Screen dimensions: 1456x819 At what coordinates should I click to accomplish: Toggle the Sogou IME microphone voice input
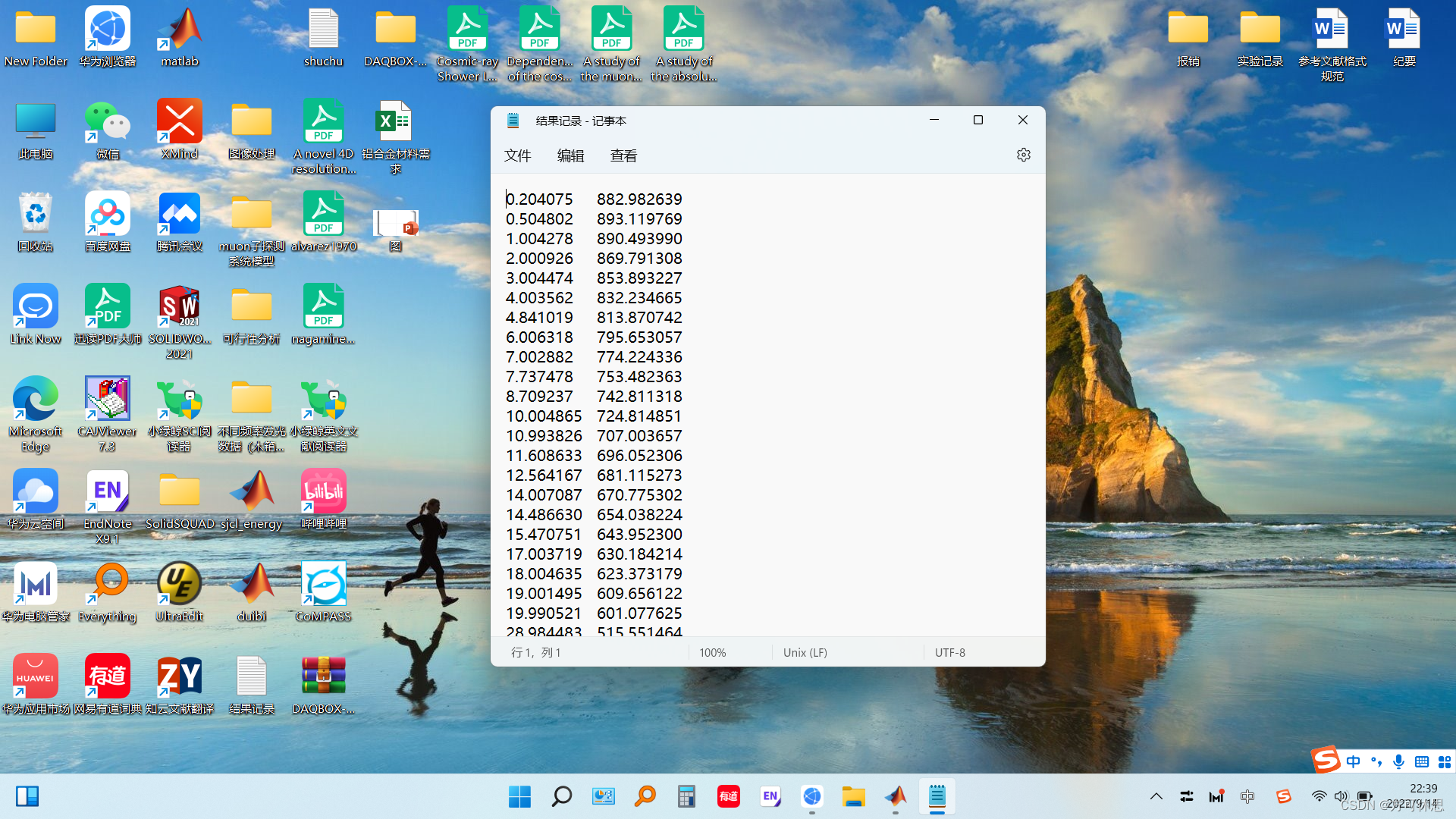click(1398, 761)
